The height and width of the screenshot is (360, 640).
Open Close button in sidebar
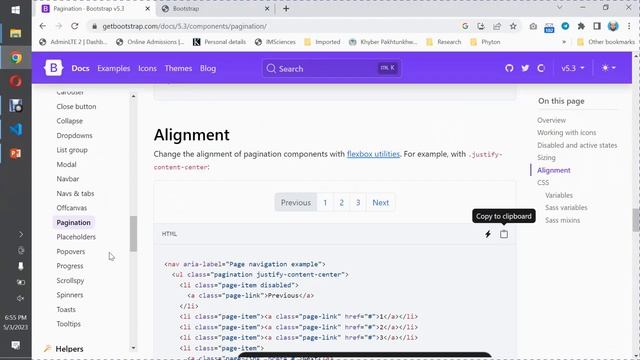tap(76, 107)
